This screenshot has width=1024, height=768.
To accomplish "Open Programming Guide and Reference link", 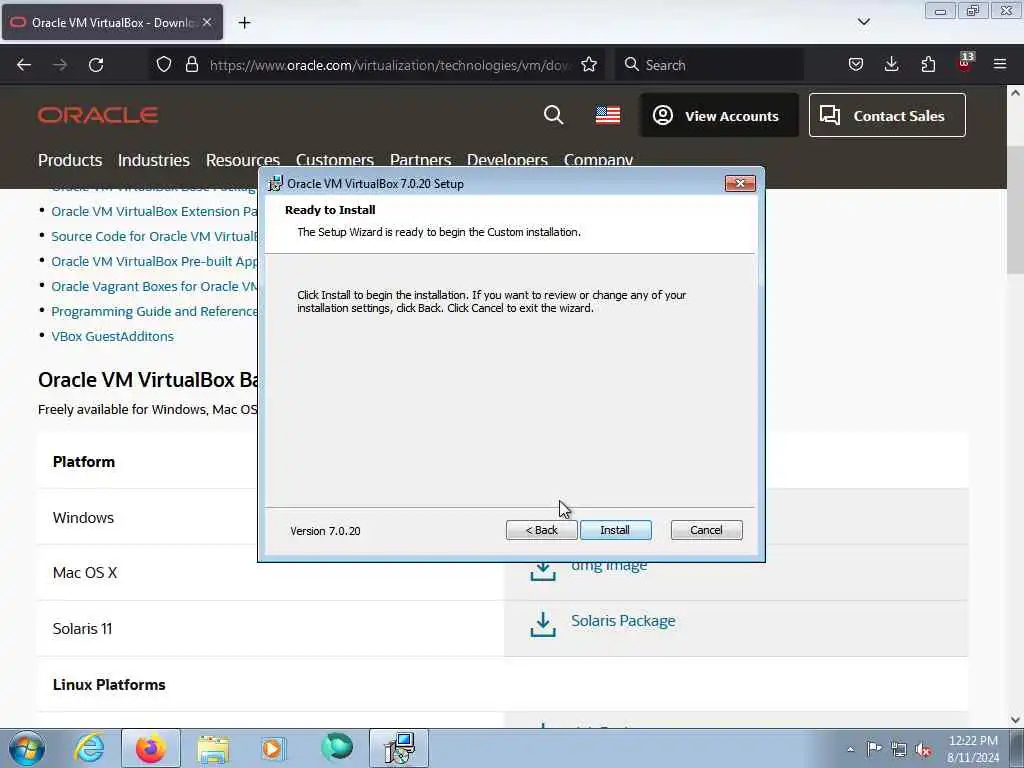I will (154, 312).
